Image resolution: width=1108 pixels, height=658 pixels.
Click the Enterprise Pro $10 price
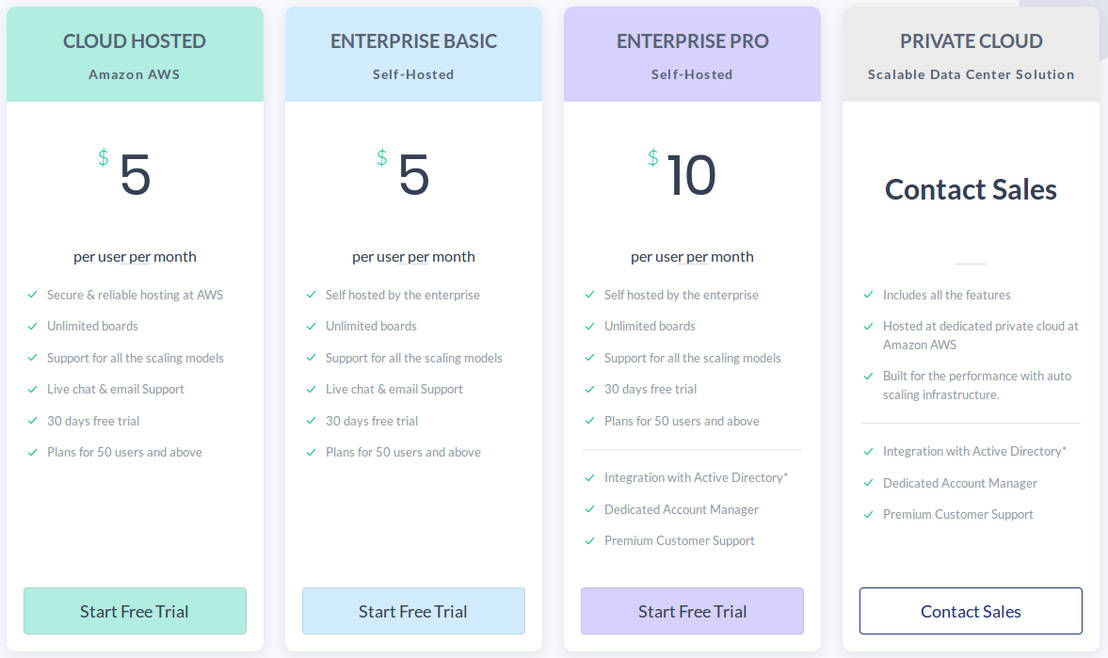[x=690, y=175]
